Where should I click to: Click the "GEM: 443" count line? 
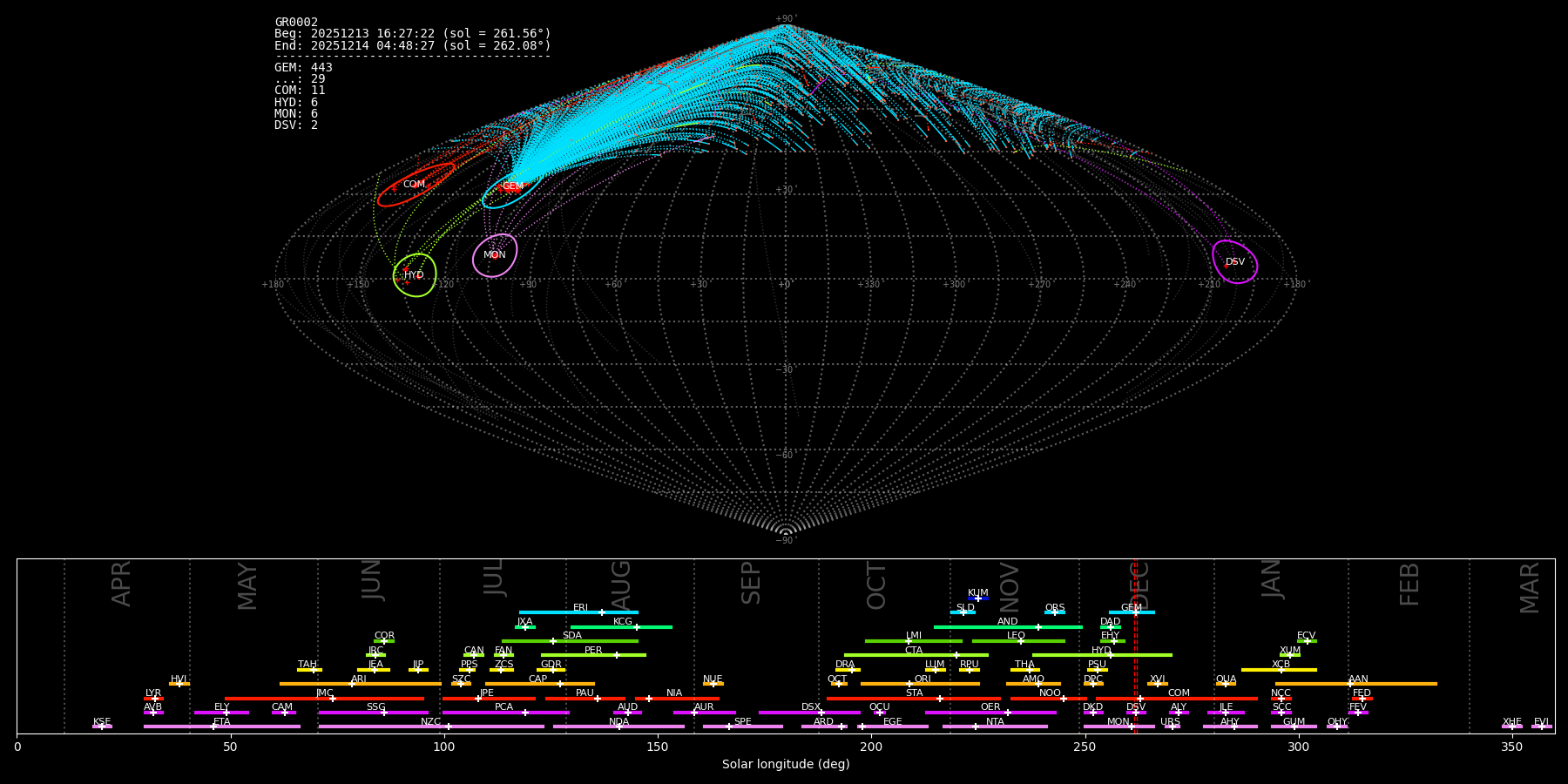tap(303, 68)
